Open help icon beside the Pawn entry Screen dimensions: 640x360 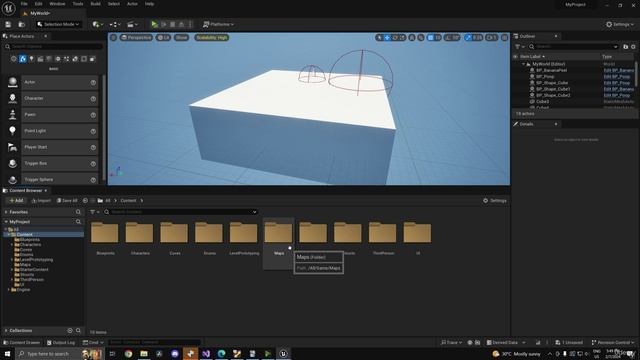click(x=93, y=115)
